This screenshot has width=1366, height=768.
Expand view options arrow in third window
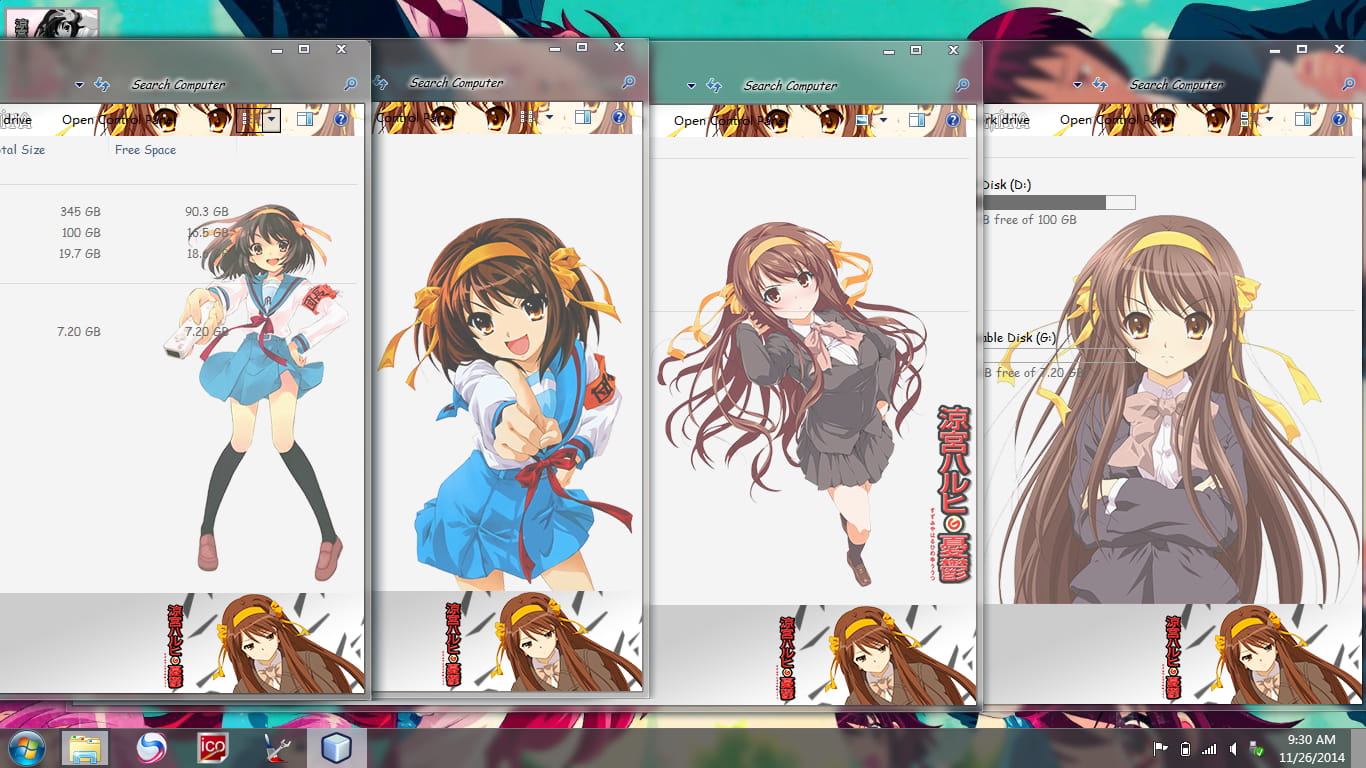[x=883, y=121]
